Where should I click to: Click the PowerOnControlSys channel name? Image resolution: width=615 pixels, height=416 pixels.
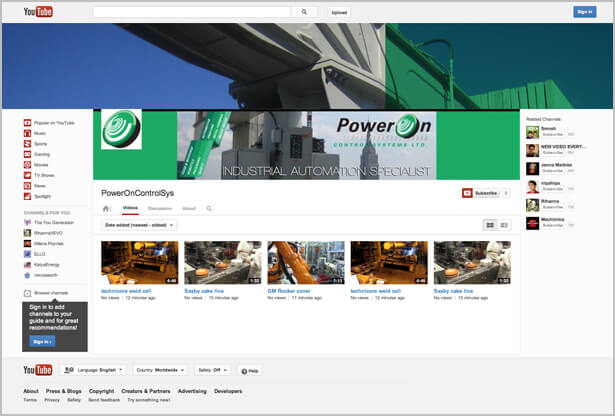pyautogui.click(x=138, y=193)
